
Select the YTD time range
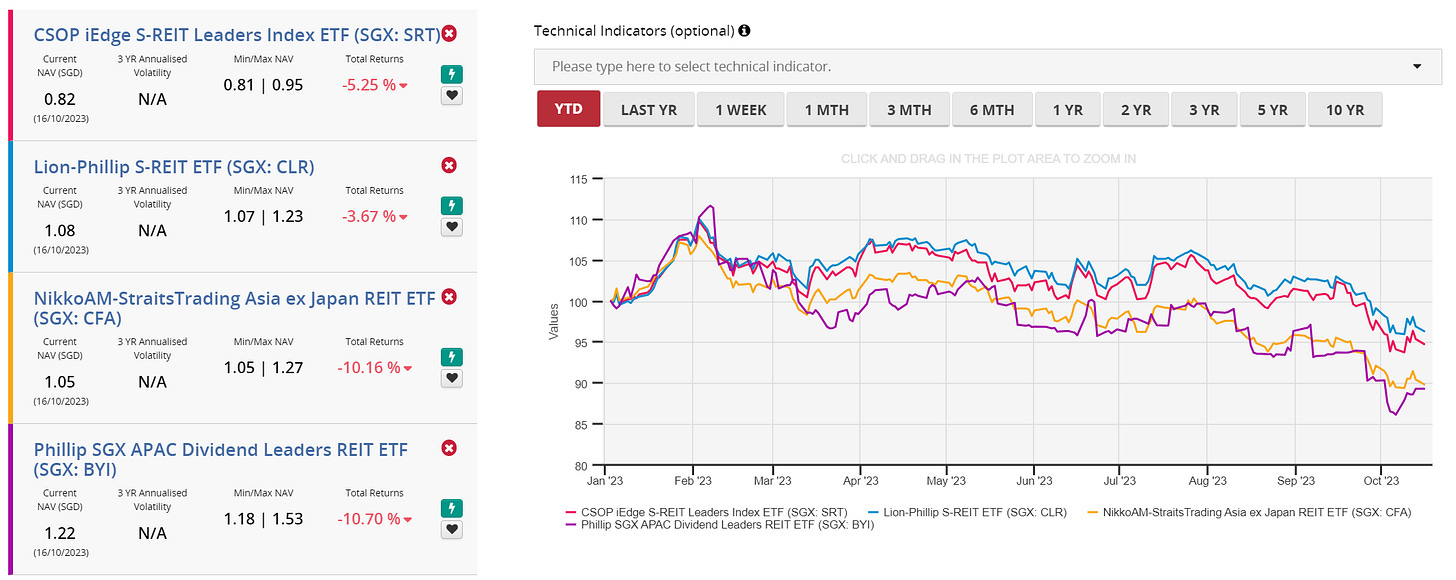tap(568, 110)
